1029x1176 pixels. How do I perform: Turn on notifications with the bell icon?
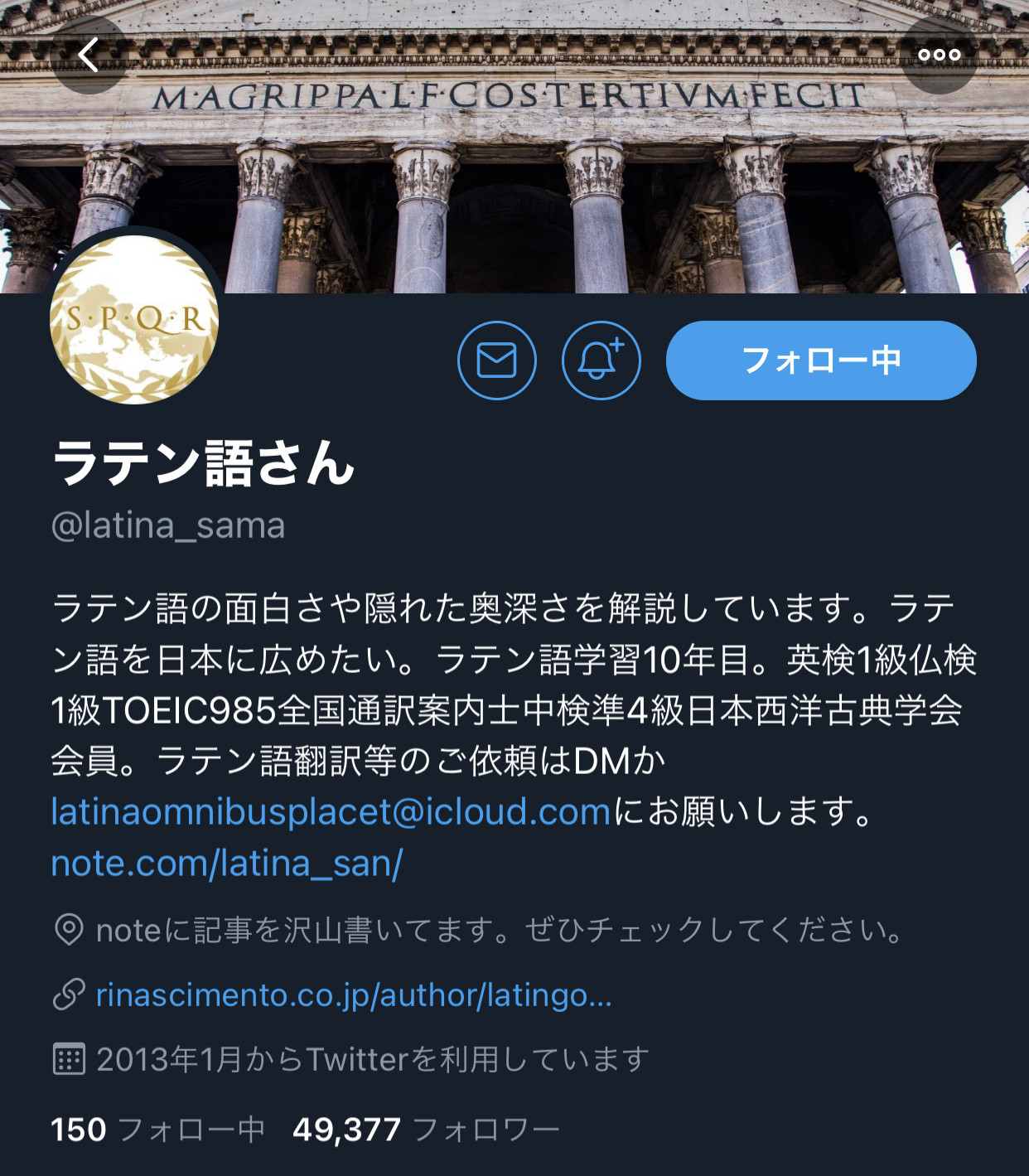click(601, 361)
